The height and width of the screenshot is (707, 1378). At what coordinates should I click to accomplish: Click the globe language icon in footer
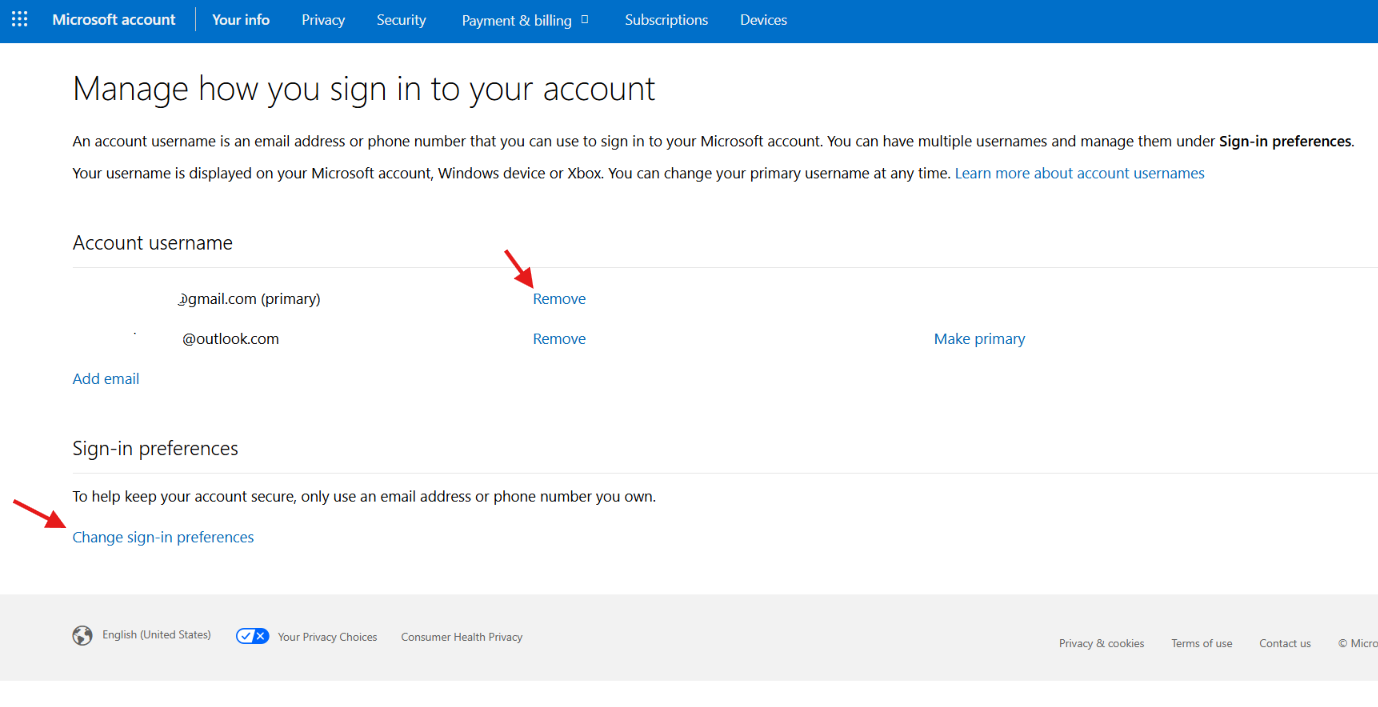(82, 636)
